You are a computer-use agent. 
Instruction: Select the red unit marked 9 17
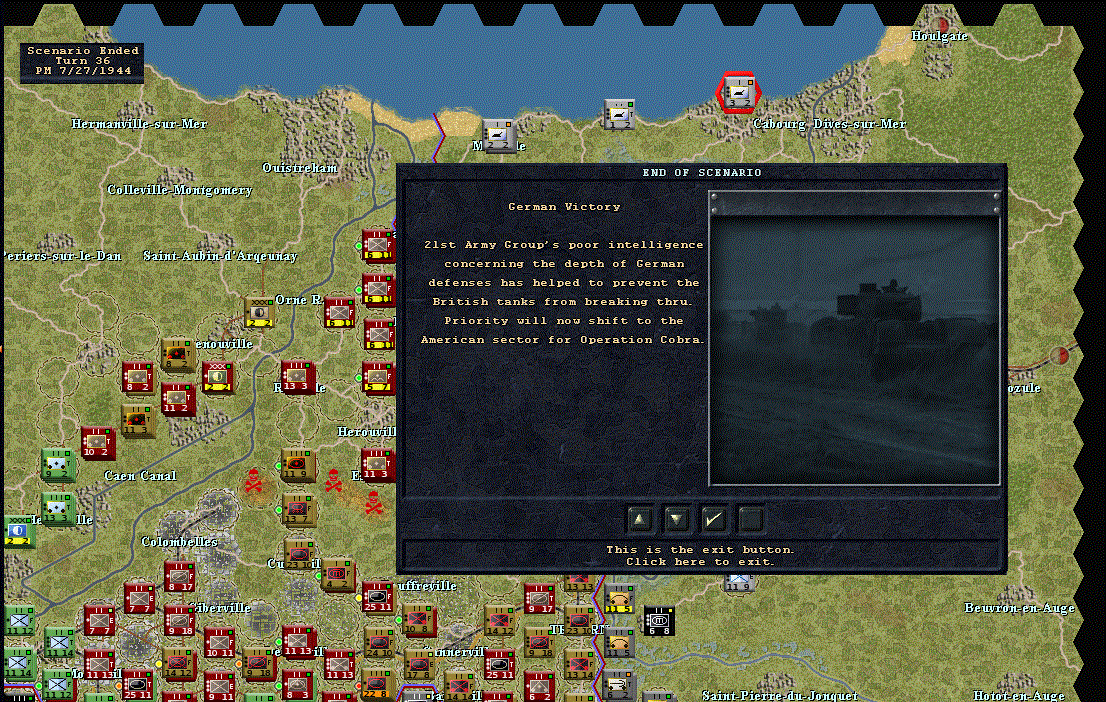(x=539, y=599)
